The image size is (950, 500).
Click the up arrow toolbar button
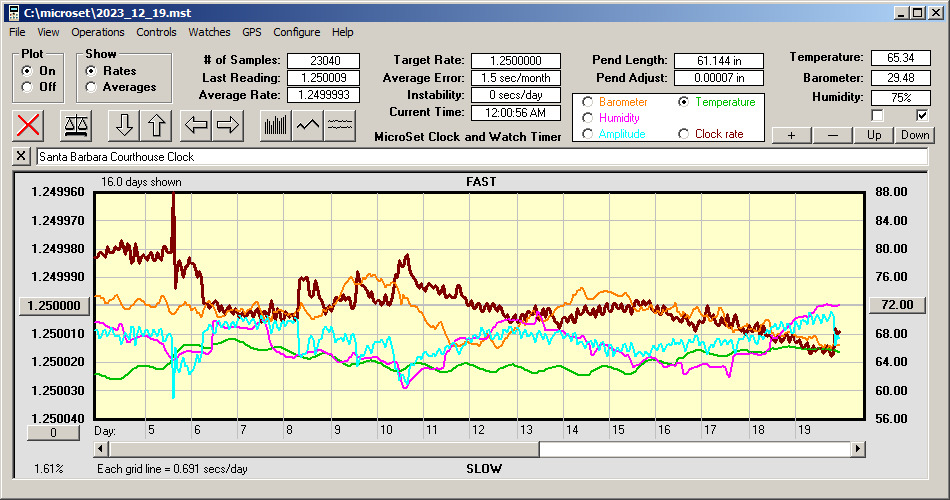coord(156,125)
